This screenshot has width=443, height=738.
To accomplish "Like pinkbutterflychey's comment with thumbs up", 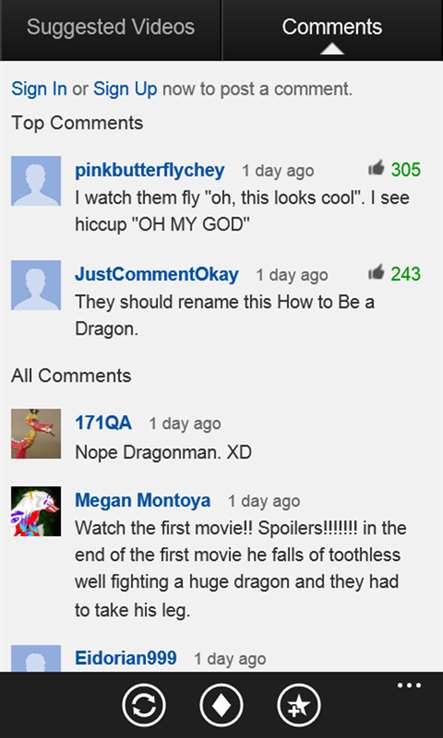I will coord(376,168).
